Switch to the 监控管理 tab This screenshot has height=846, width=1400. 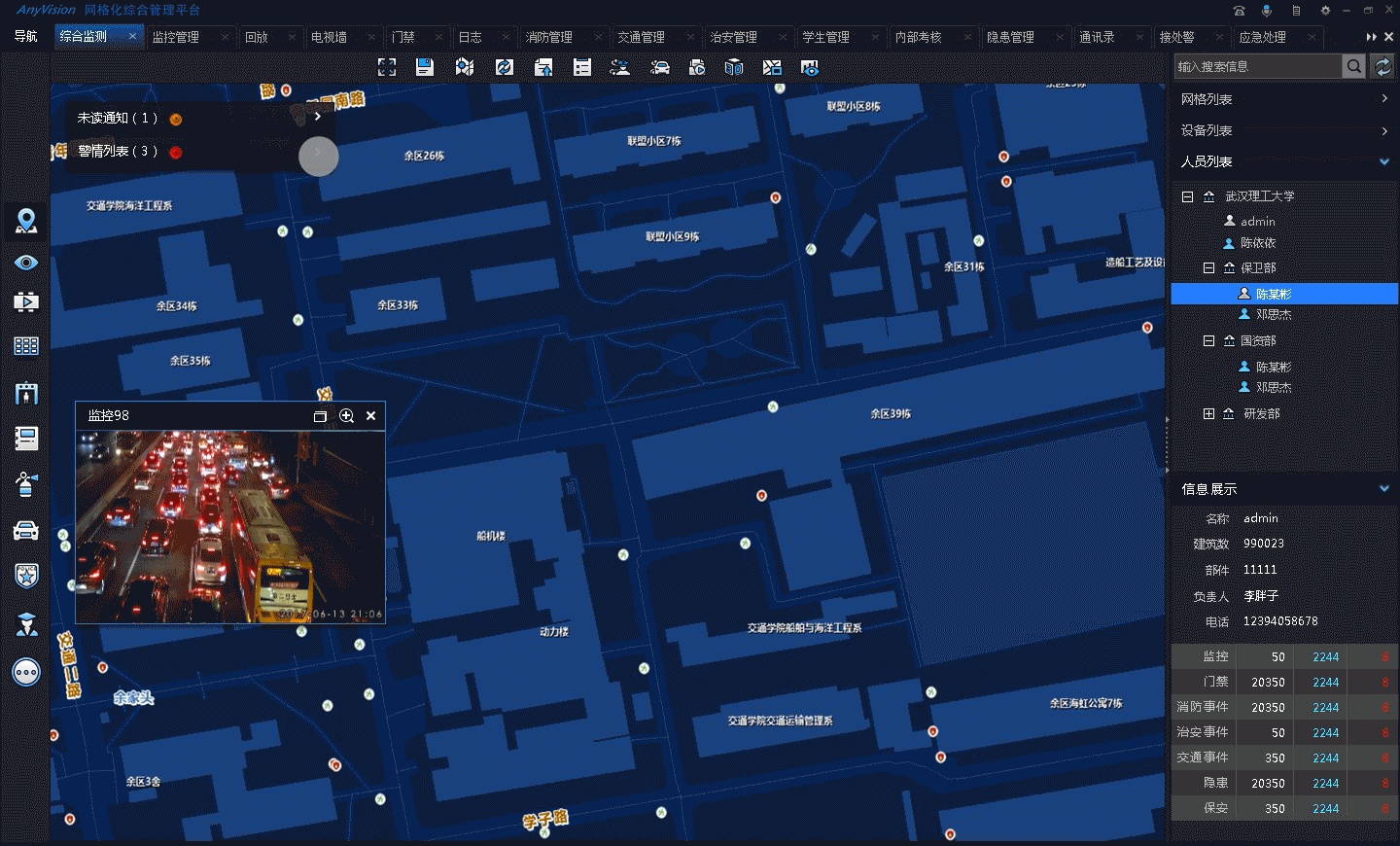(176, 37)
